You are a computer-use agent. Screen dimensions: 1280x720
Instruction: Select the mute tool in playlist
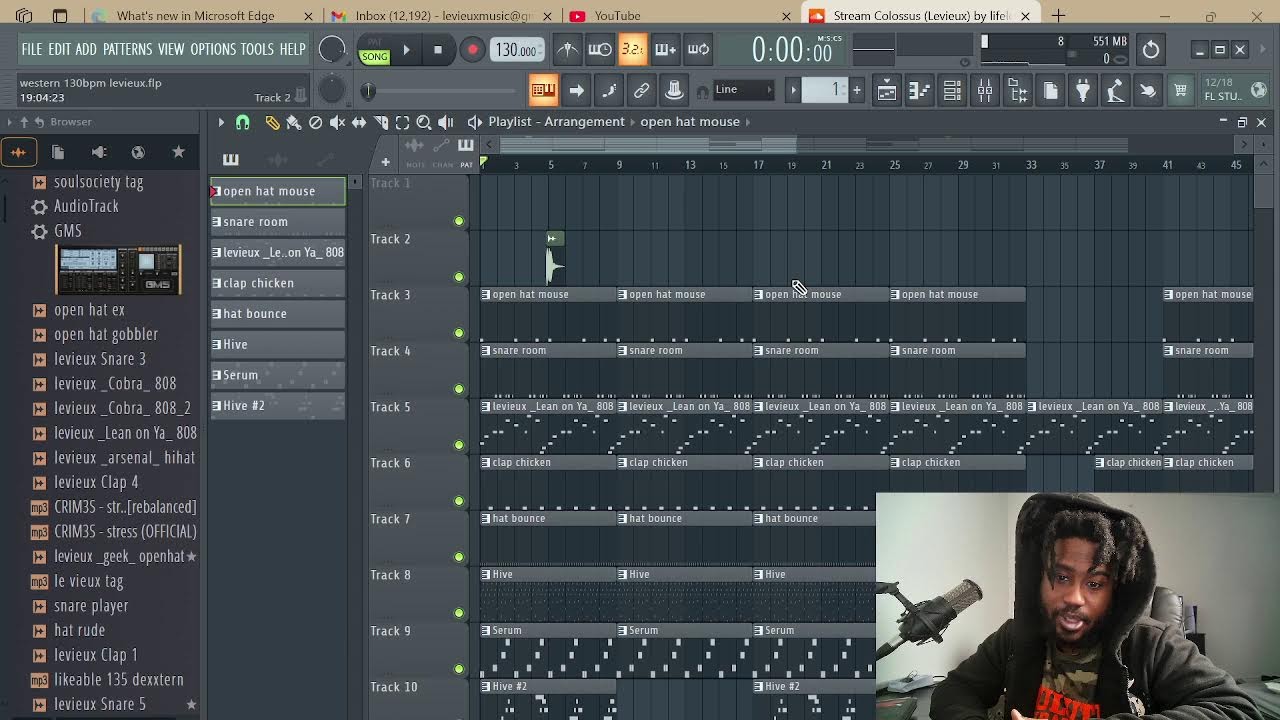pos(337,122)
